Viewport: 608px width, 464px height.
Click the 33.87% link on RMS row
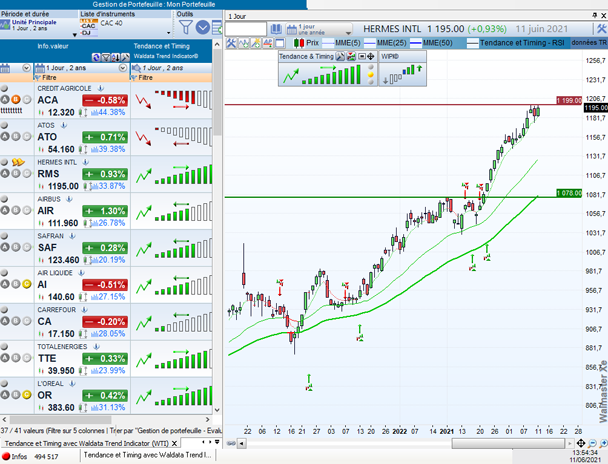(111, 186)
